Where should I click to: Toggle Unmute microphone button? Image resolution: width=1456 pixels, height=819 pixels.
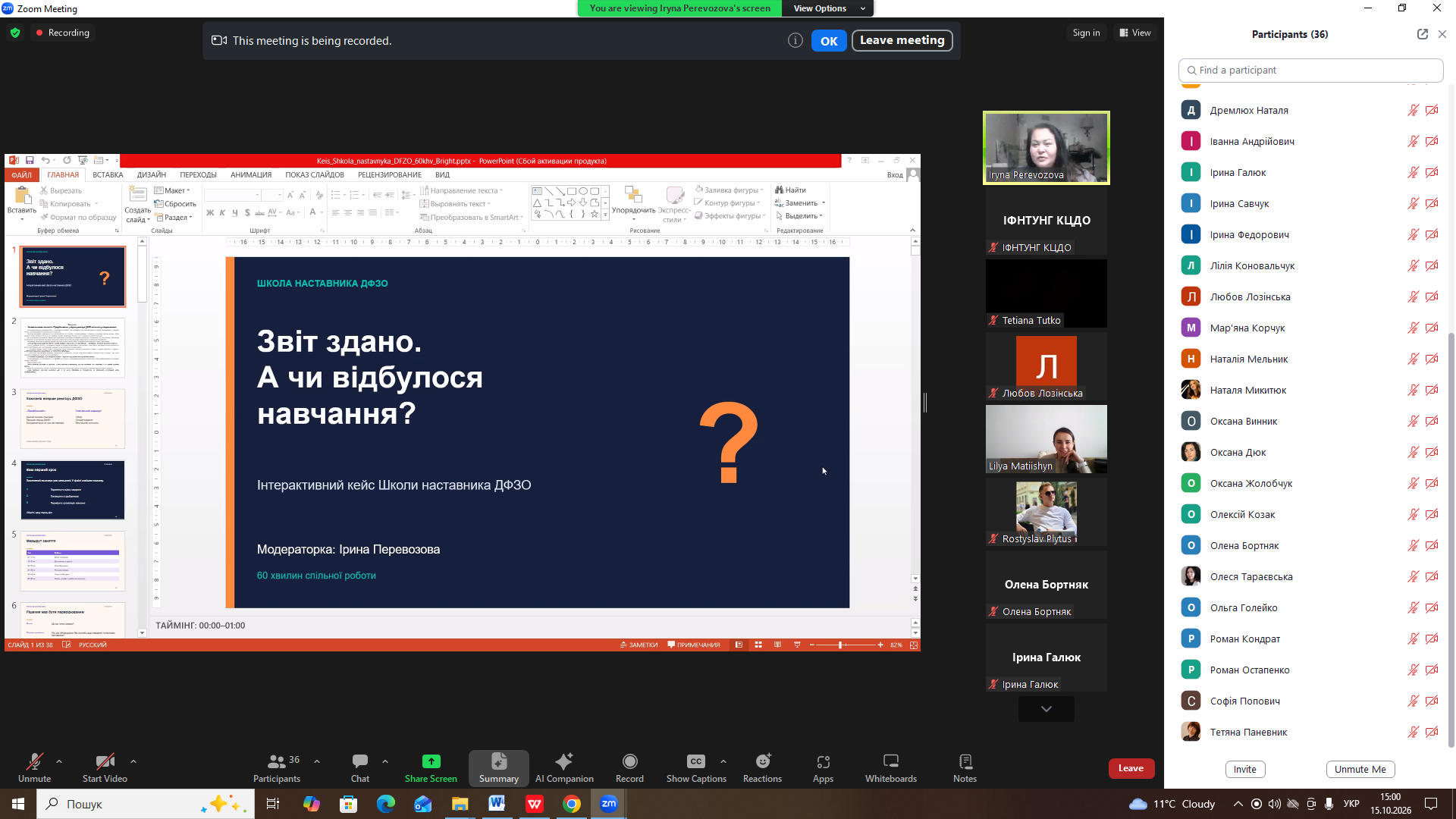click(x=34, y=767)
